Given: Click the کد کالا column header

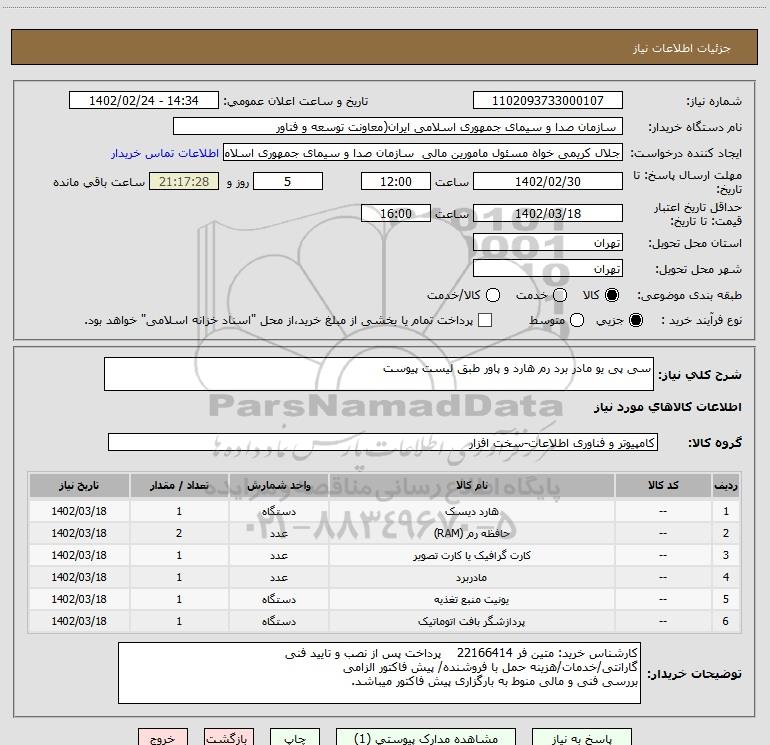Looking at the screenshot, I should (x=663, y=485).
